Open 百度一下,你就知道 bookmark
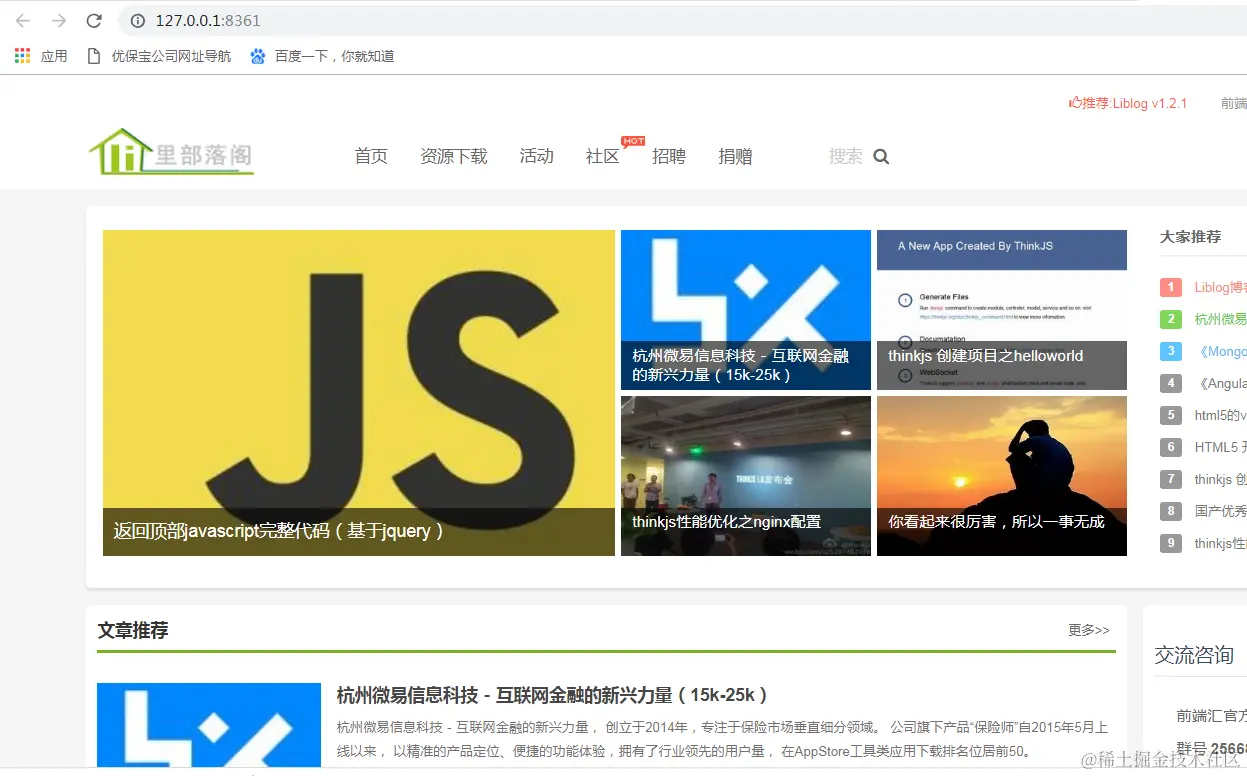The width and height of the screenshot is (1247, 776). point(322,56)
